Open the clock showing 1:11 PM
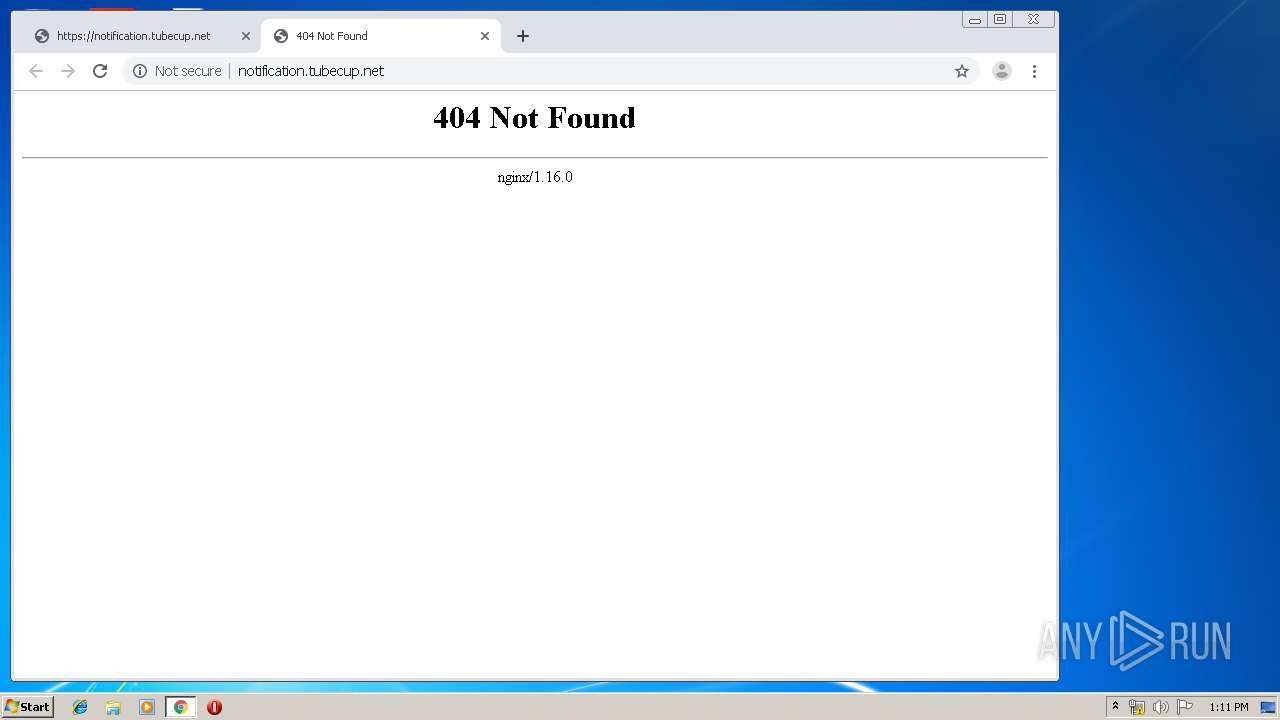Image resolution: width=1280 pixels, height=720 pixels. click(1228, 707)
